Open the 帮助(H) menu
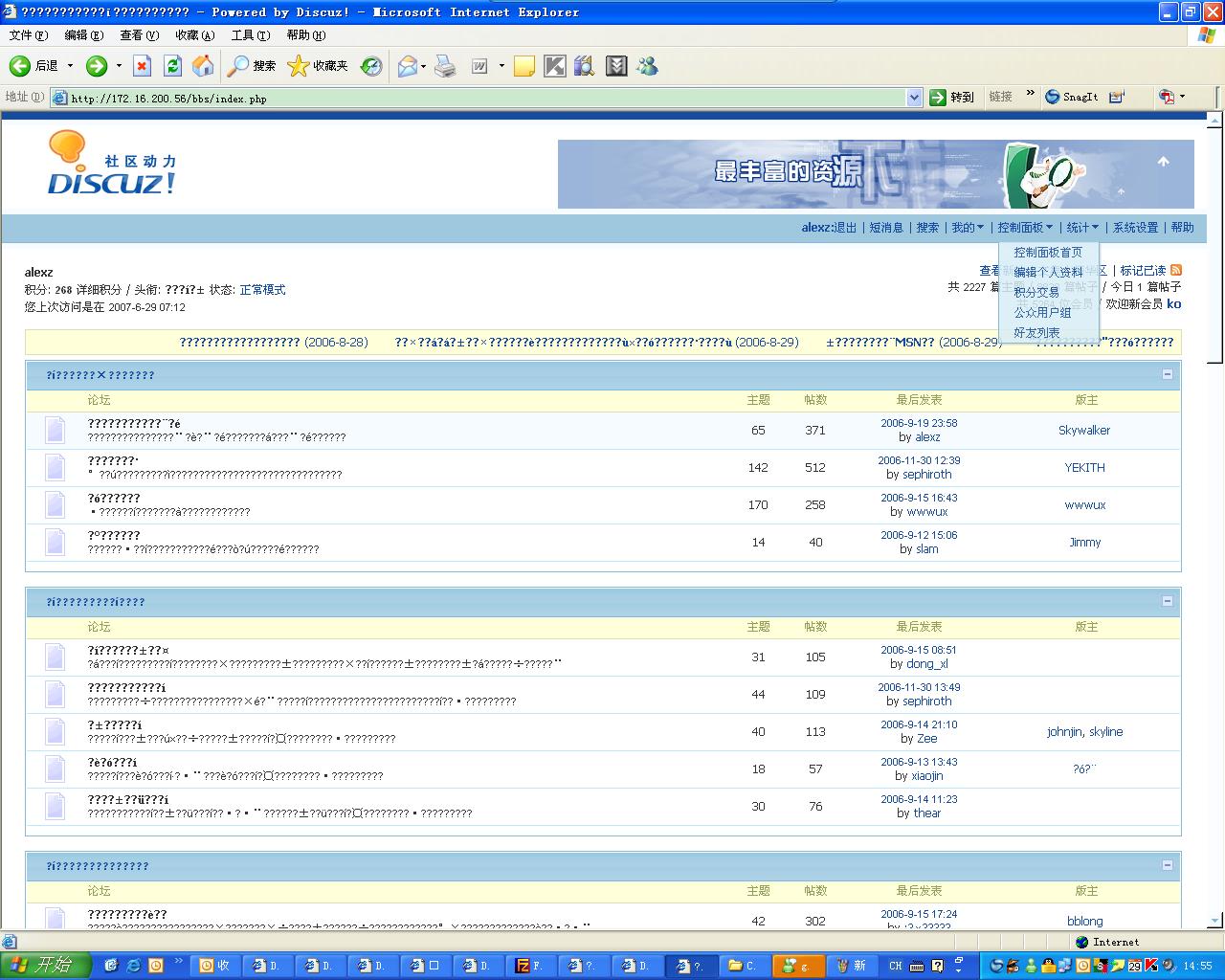 click(x=306, y=35)
